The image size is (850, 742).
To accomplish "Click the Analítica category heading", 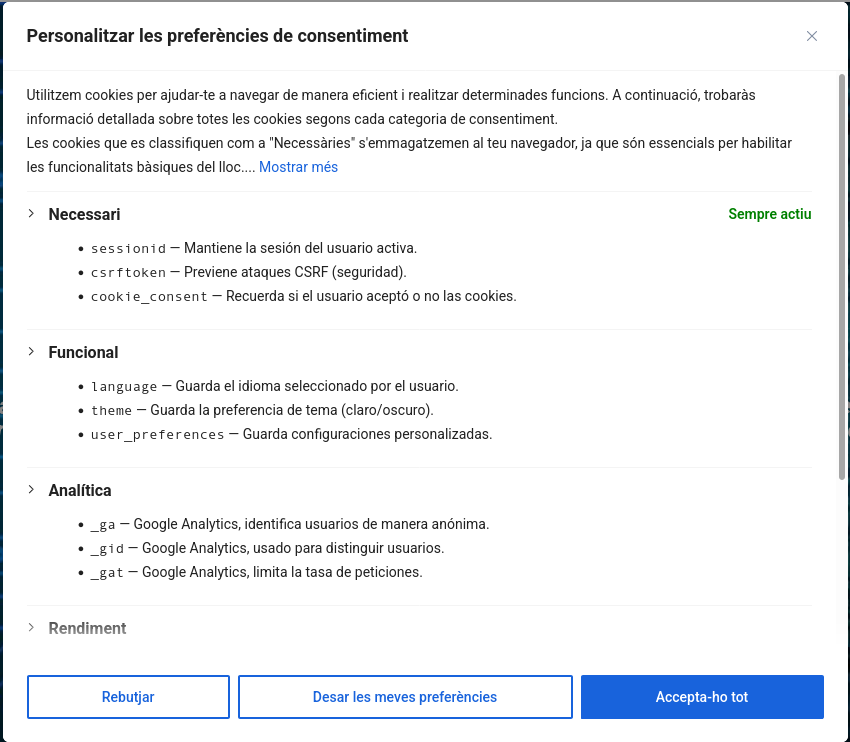I will click(x=80, y=490).
